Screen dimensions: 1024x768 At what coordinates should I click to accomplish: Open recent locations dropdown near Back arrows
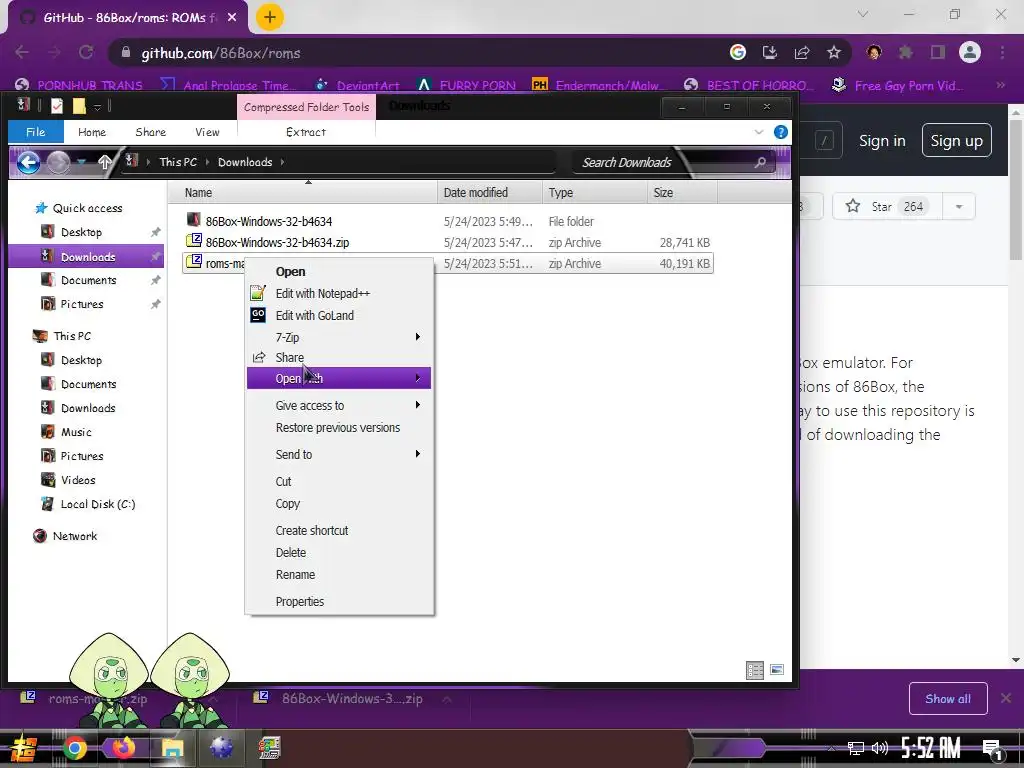pyautogui.click(x=82, y=162)
